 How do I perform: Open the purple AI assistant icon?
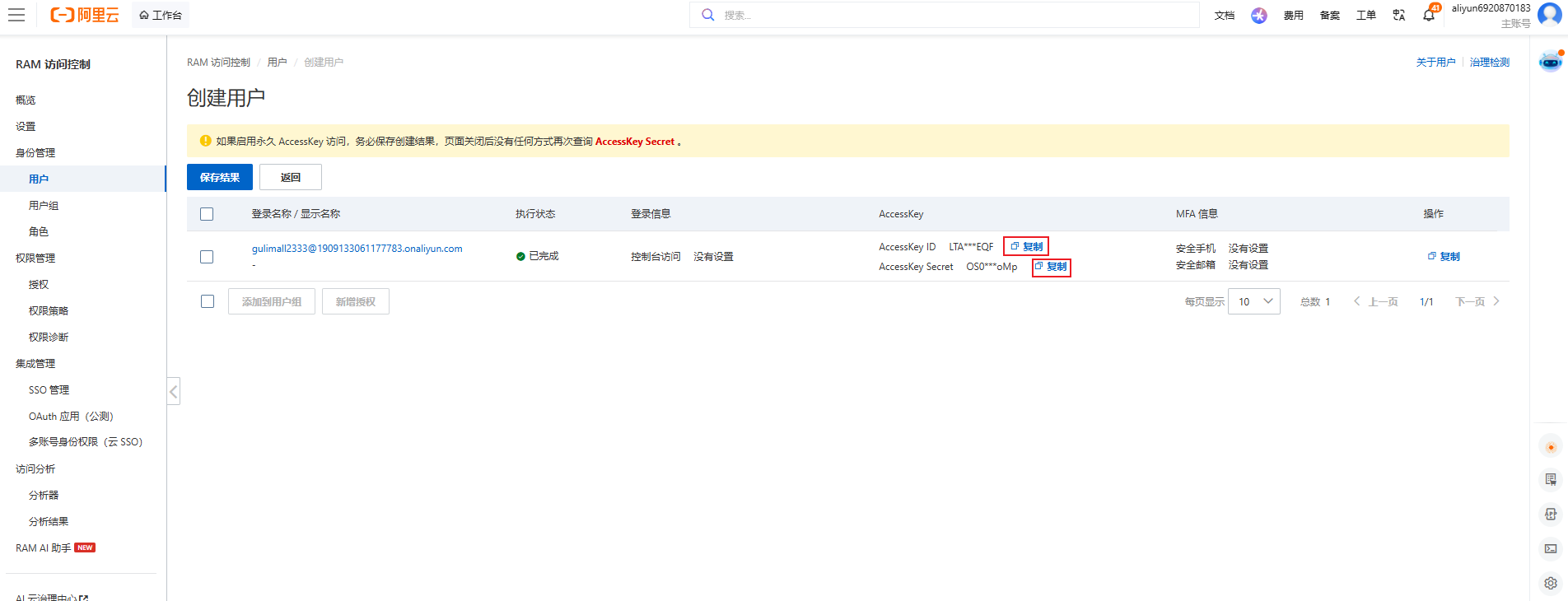click(x=1259, y=15)
